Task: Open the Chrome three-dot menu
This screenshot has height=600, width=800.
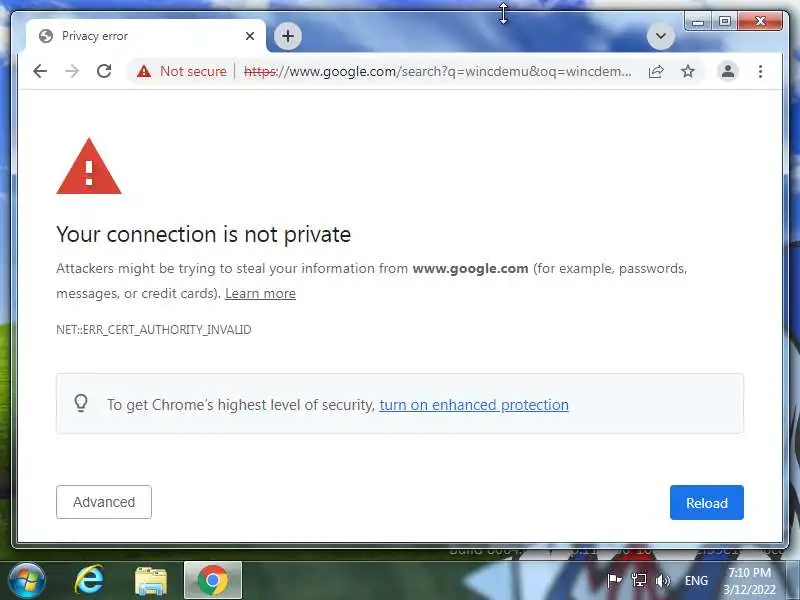Action: 760,71
